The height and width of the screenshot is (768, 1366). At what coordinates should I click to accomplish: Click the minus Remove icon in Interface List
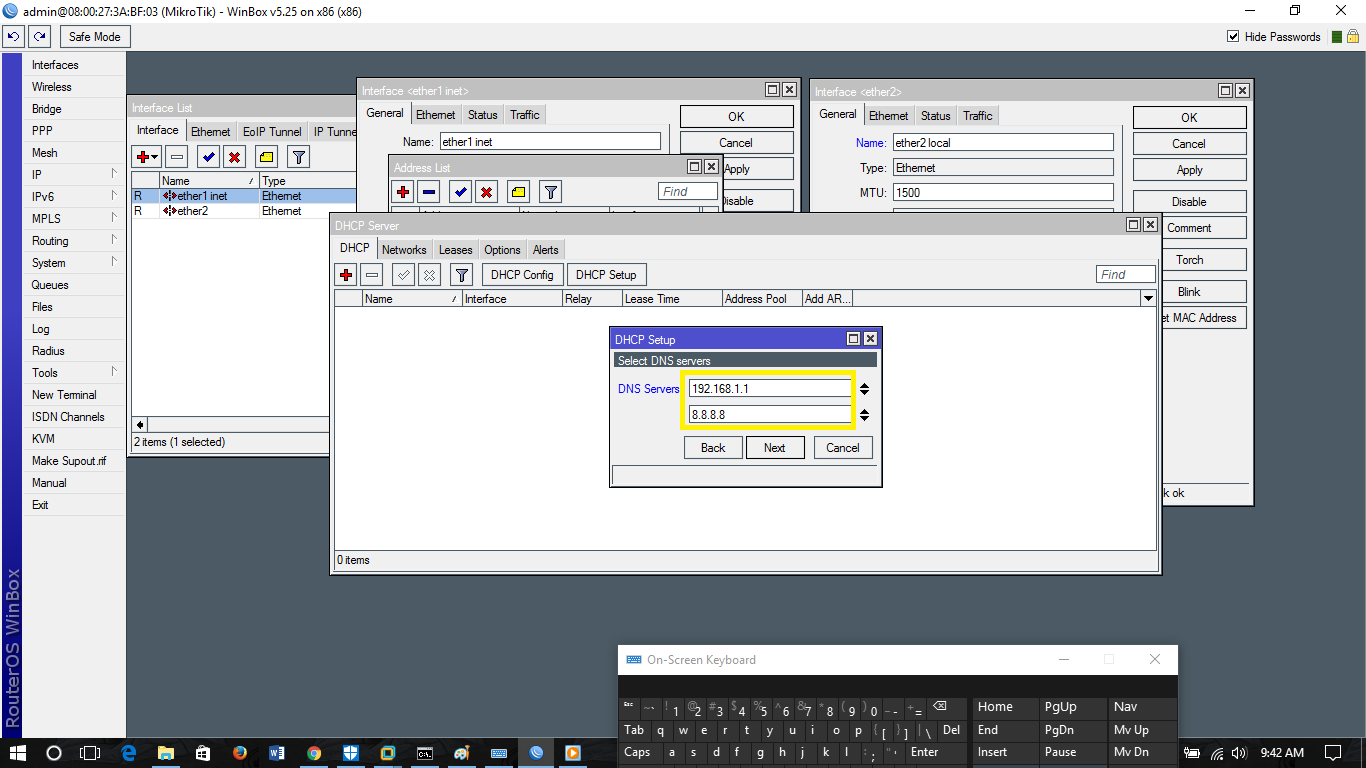[x=177, y=157]
